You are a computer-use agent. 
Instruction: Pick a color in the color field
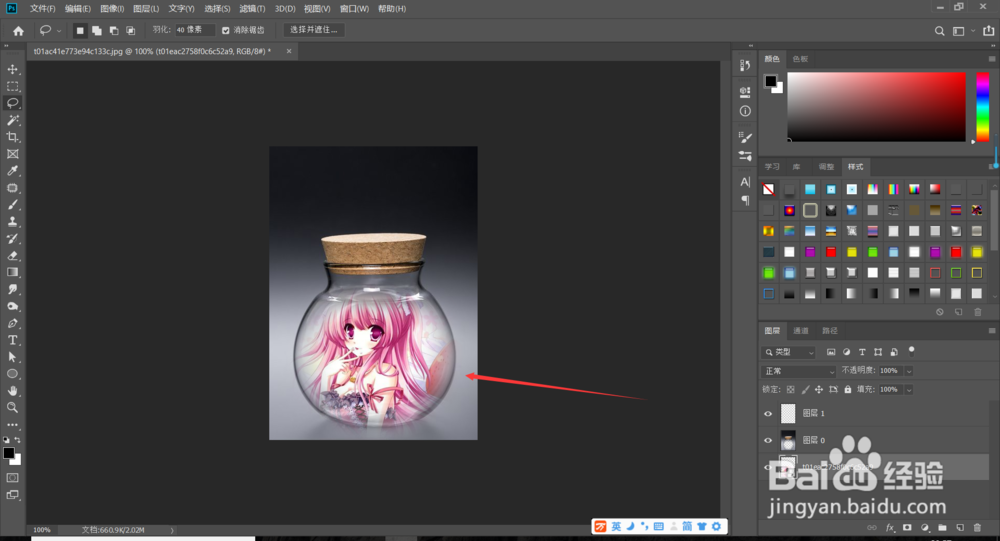click(876, 107)
